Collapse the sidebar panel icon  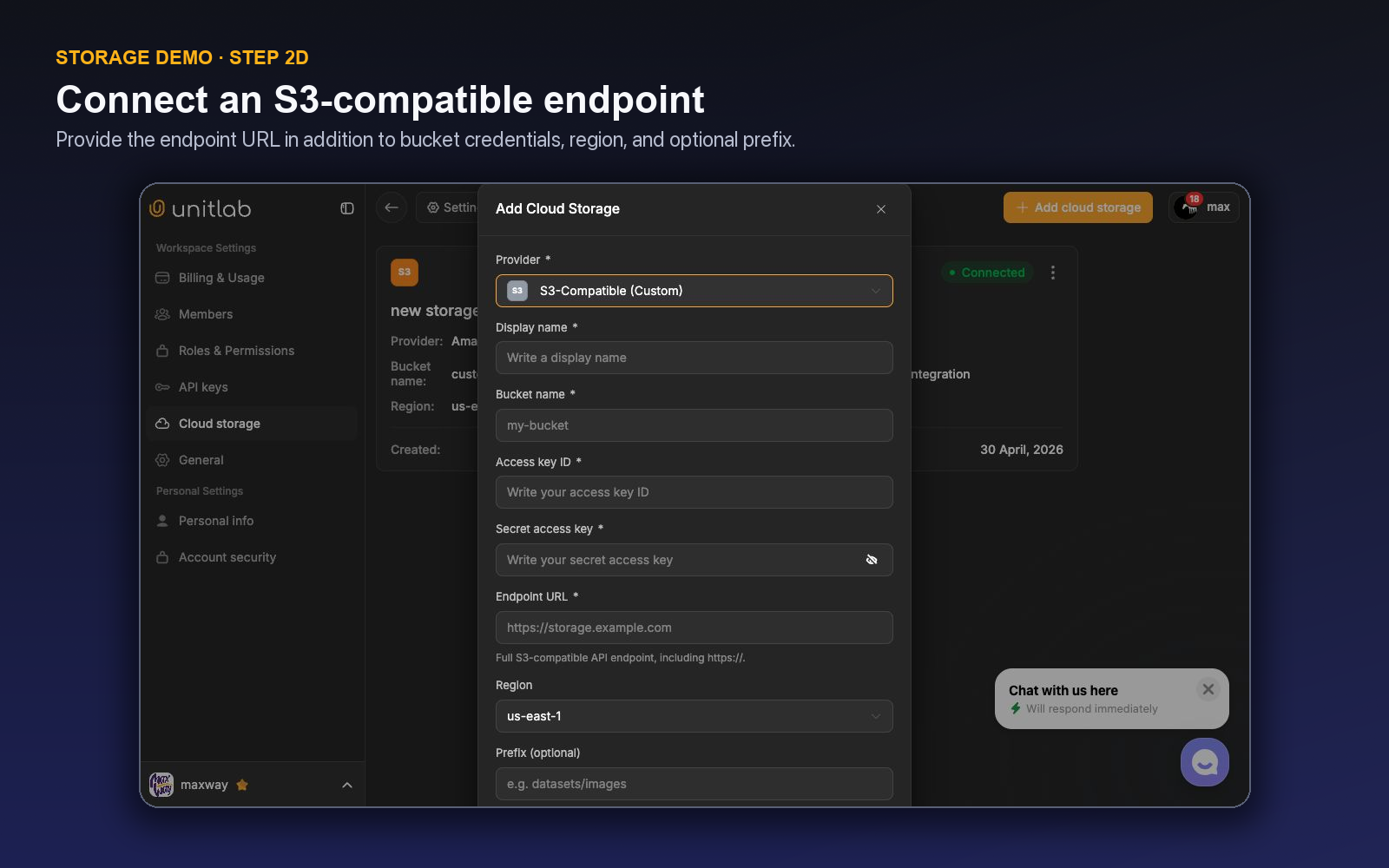click(347, 208)
